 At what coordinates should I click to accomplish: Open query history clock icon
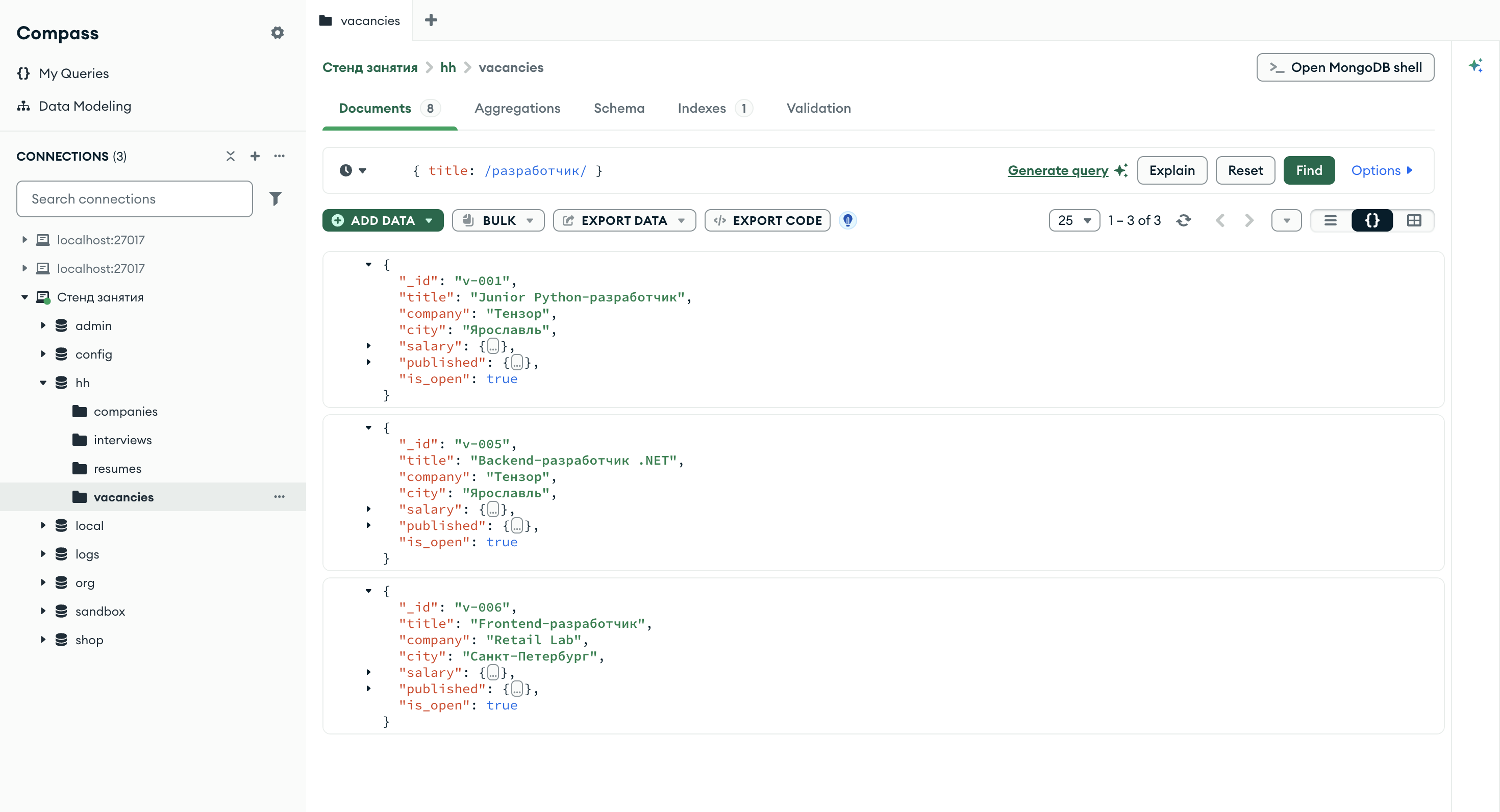coord(353,170)
